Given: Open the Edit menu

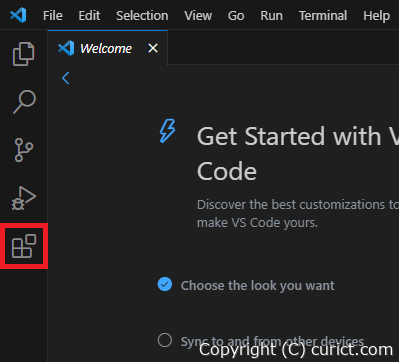Looking at the screenshot, I should (89, 16).
